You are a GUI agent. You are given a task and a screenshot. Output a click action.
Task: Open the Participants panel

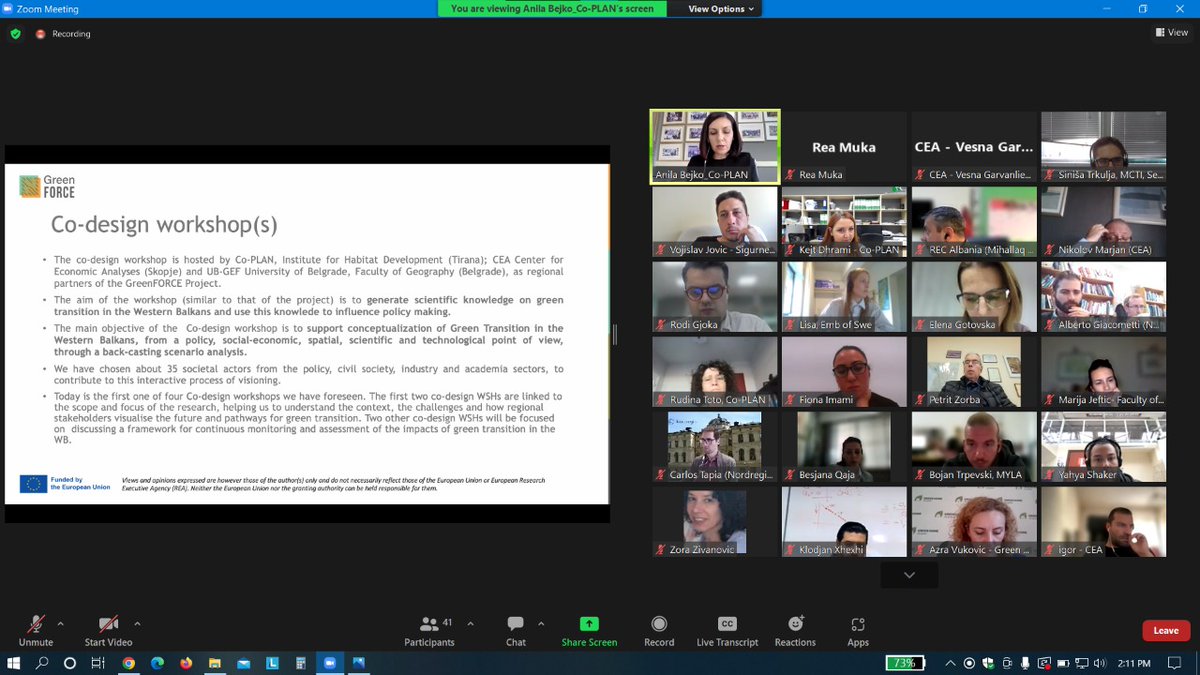(430, 630)
